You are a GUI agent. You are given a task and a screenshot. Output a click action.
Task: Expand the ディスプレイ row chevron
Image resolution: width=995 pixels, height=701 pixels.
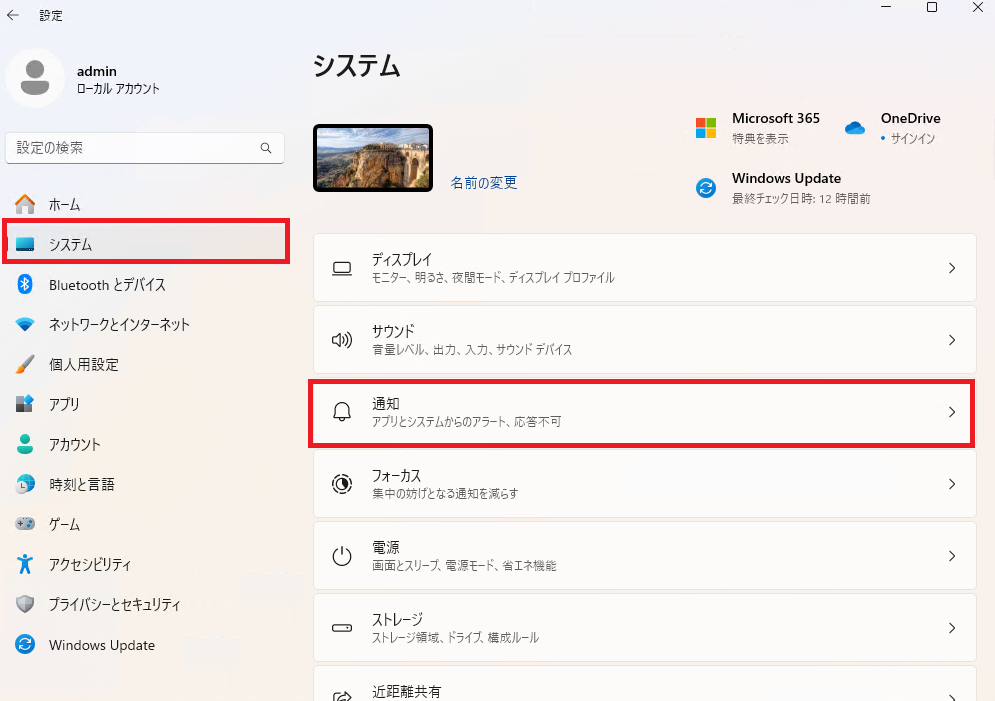point(952,268)
